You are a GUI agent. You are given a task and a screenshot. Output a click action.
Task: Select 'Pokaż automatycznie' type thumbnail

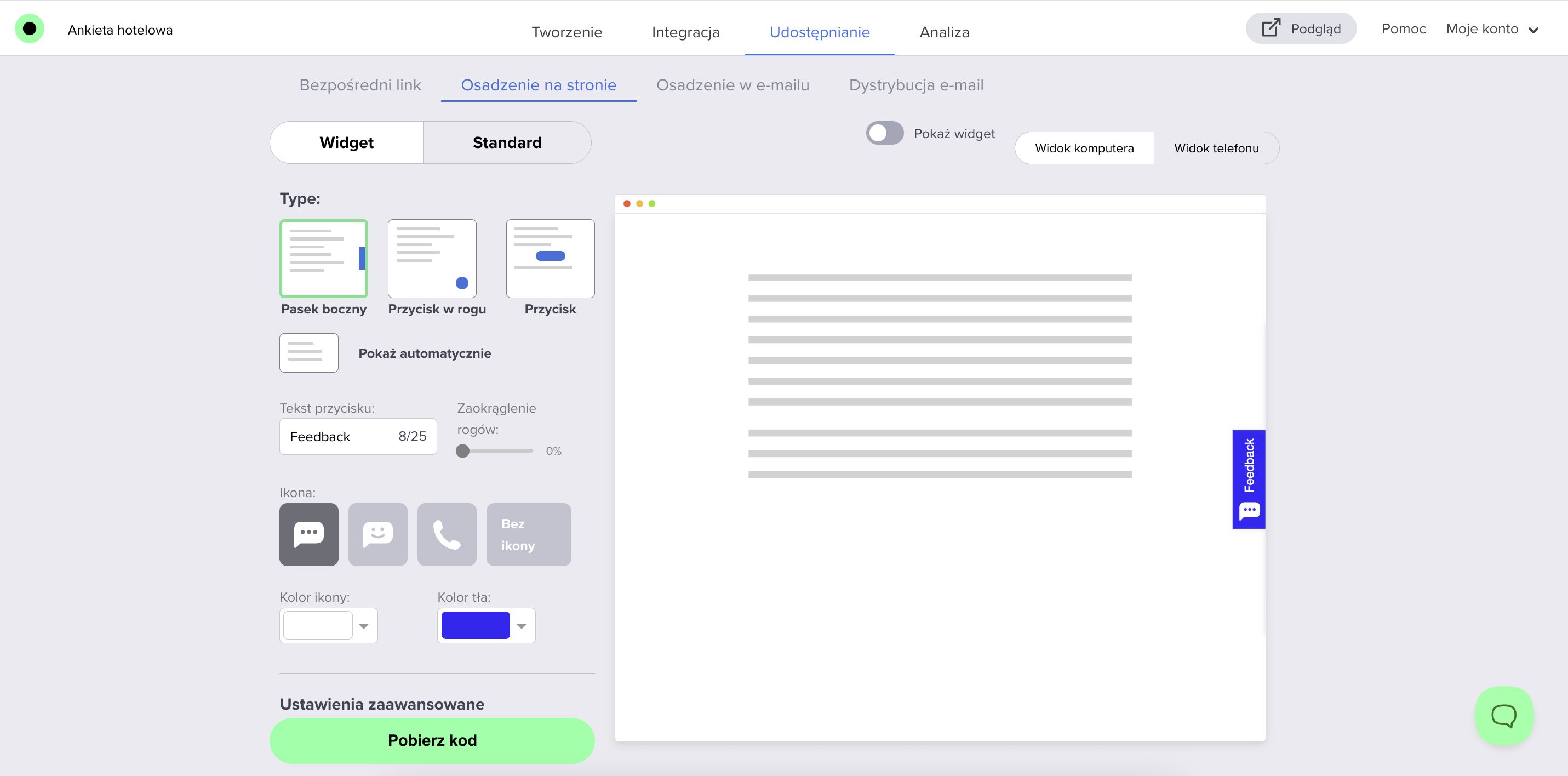308,353
